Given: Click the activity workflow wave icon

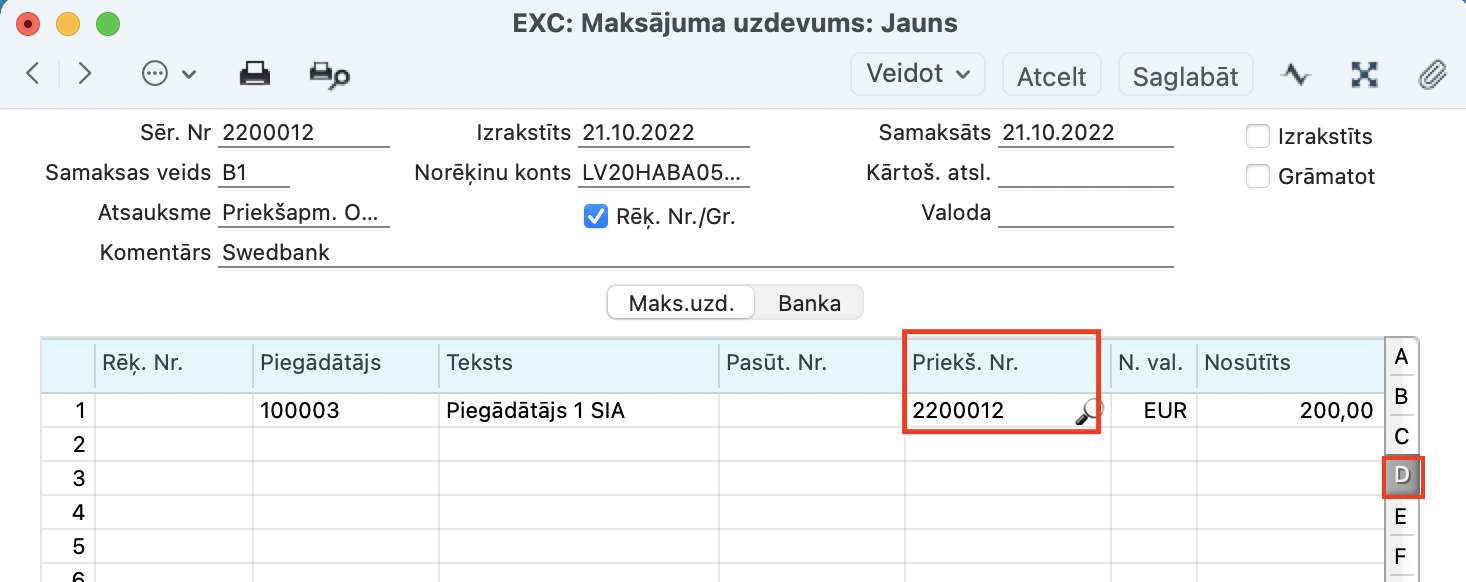Looking at the screenshot, I should [1297, 74].
